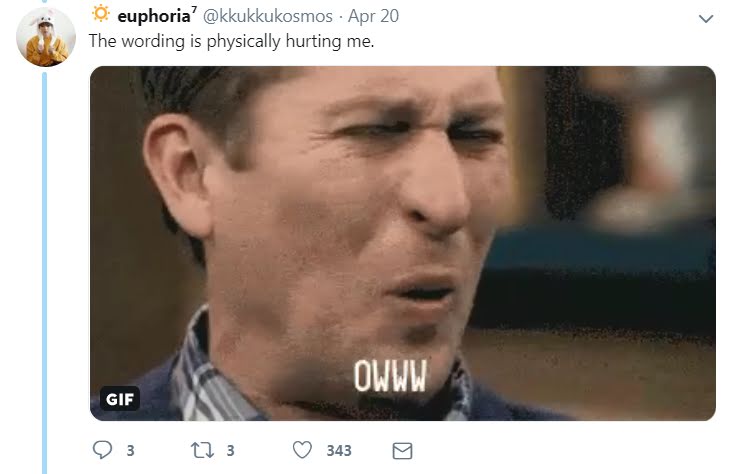The height and width of the screenshot is (474, 739).
Task: Click the reply count 3
Action: (x=131, y=451)
